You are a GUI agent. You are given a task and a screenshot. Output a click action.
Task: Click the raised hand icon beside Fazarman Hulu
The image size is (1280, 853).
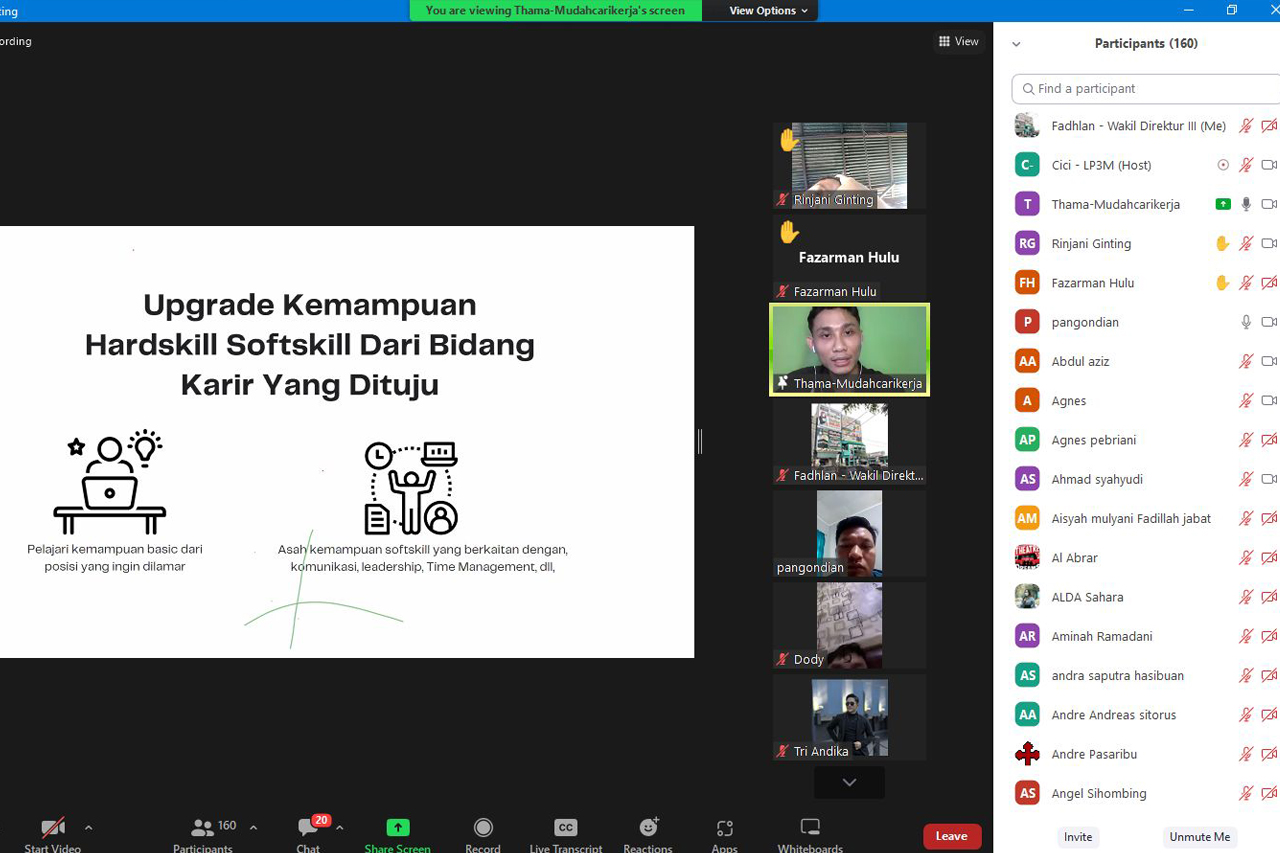pyautogui.click(x=1222, y=283)
